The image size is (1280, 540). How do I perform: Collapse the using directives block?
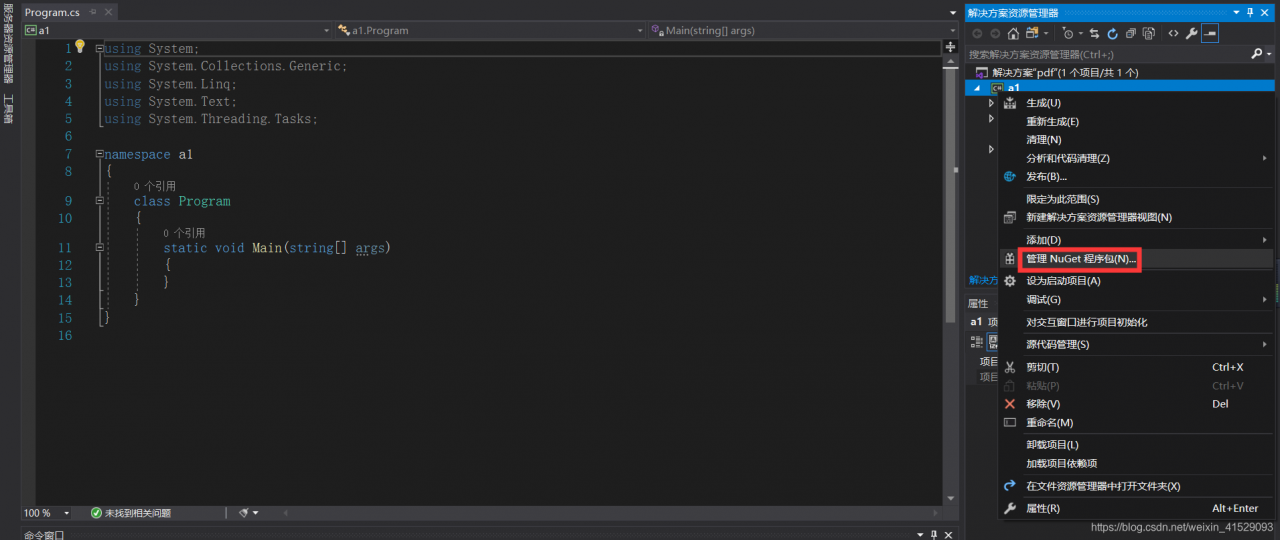[x=100, y=48]
